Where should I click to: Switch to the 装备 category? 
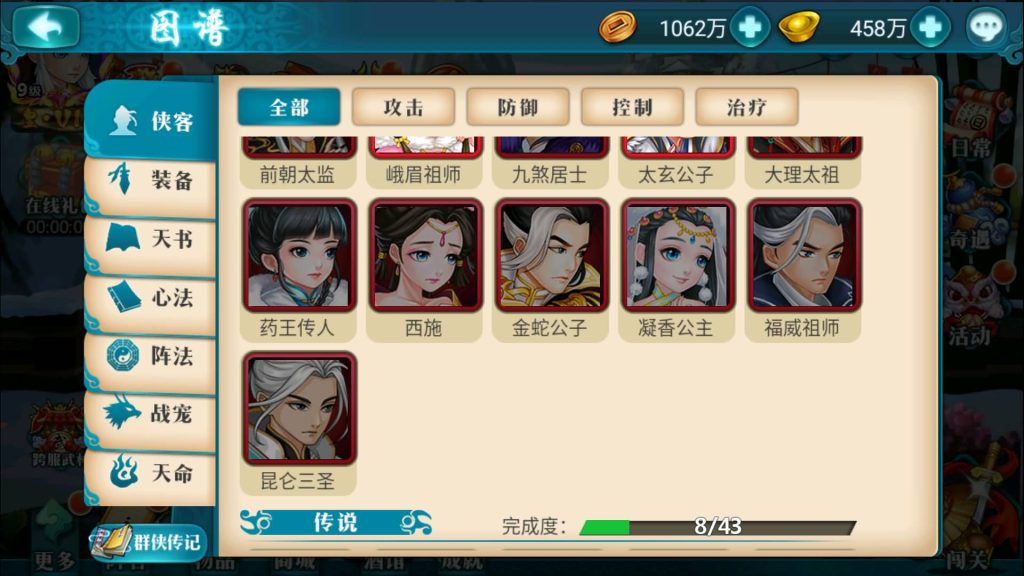[151, 180]
